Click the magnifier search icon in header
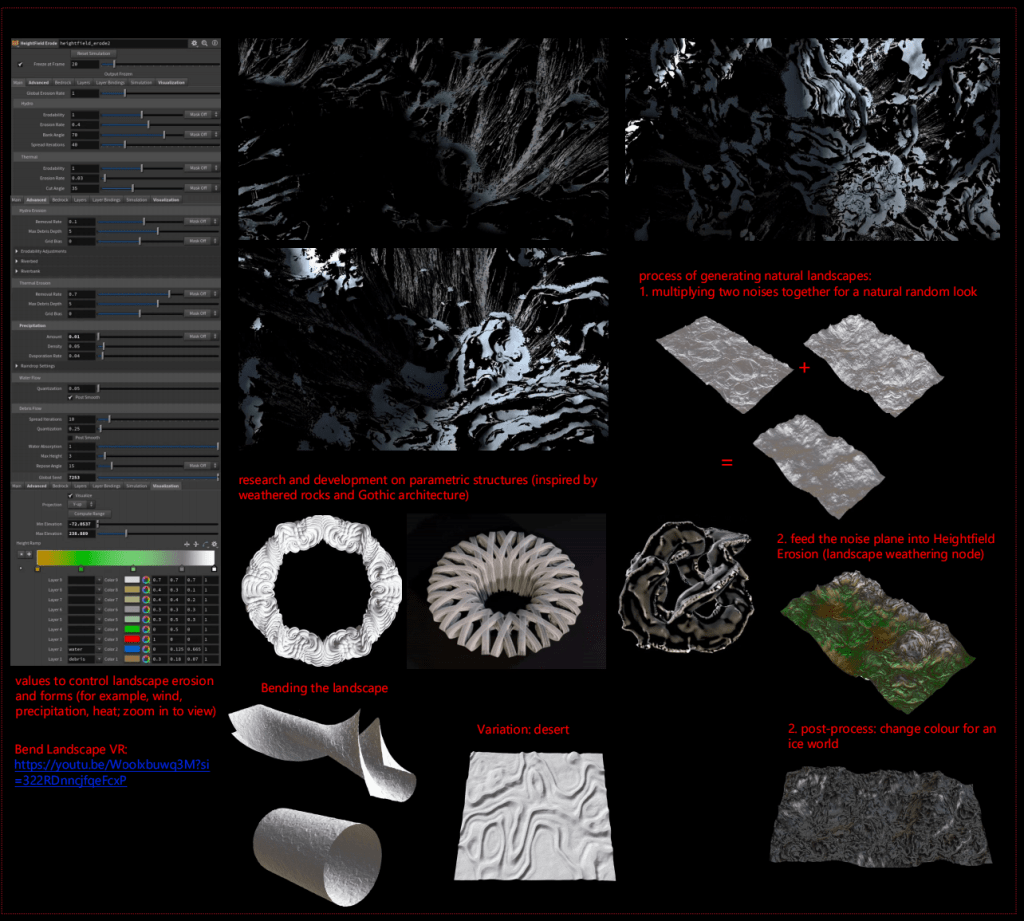The width and height of the screenshot is (1024, 921). pos(204,44)
